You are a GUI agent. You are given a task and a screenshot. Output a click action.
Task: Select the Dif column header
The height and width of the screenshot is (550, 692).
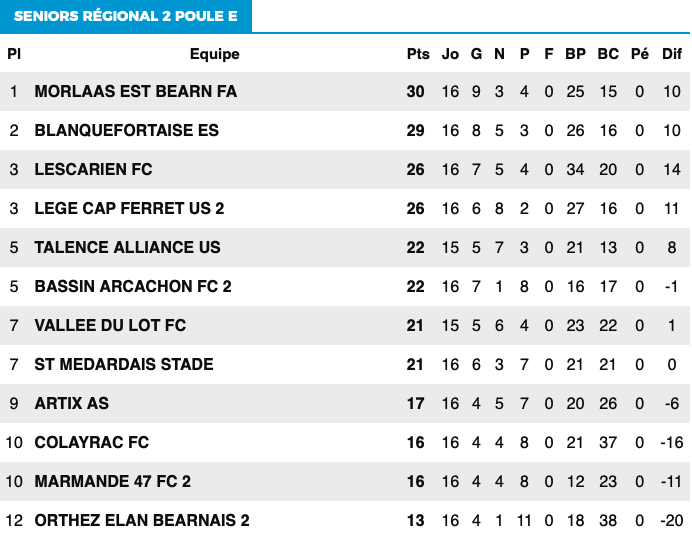click(x=672, y=54)
